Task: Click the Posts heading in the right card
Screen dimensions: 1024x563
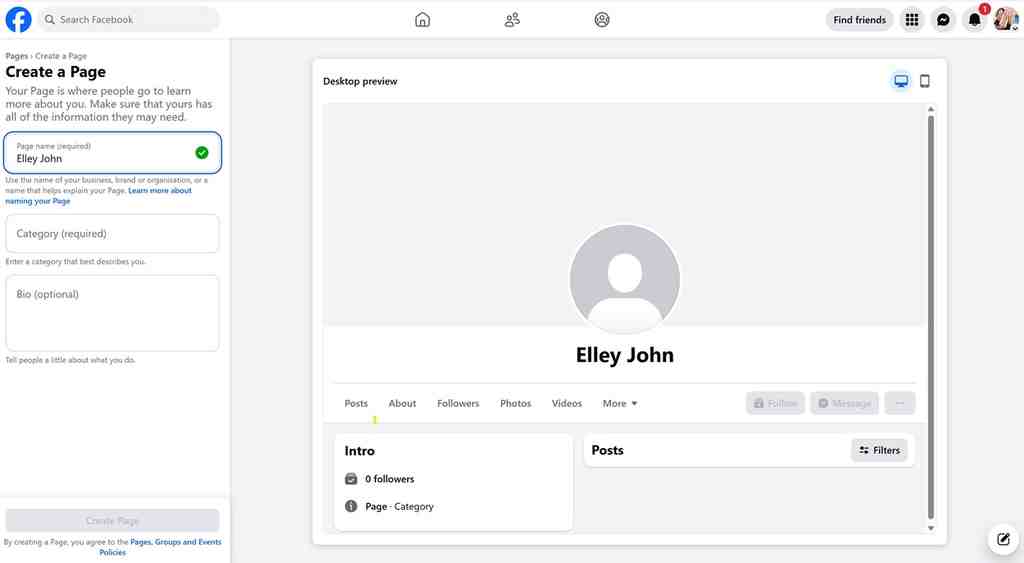Action: tap(607, 450)
